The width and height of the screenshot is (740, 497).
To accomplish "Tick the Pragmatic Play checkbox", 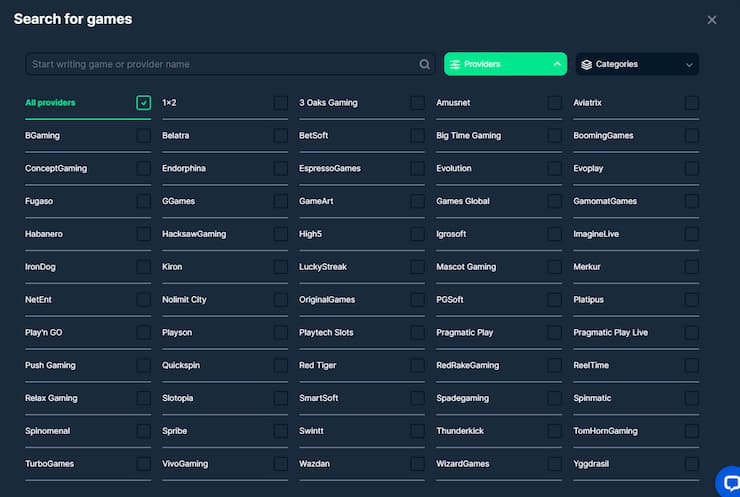I will pyautogui.click(x=555, y=332).
